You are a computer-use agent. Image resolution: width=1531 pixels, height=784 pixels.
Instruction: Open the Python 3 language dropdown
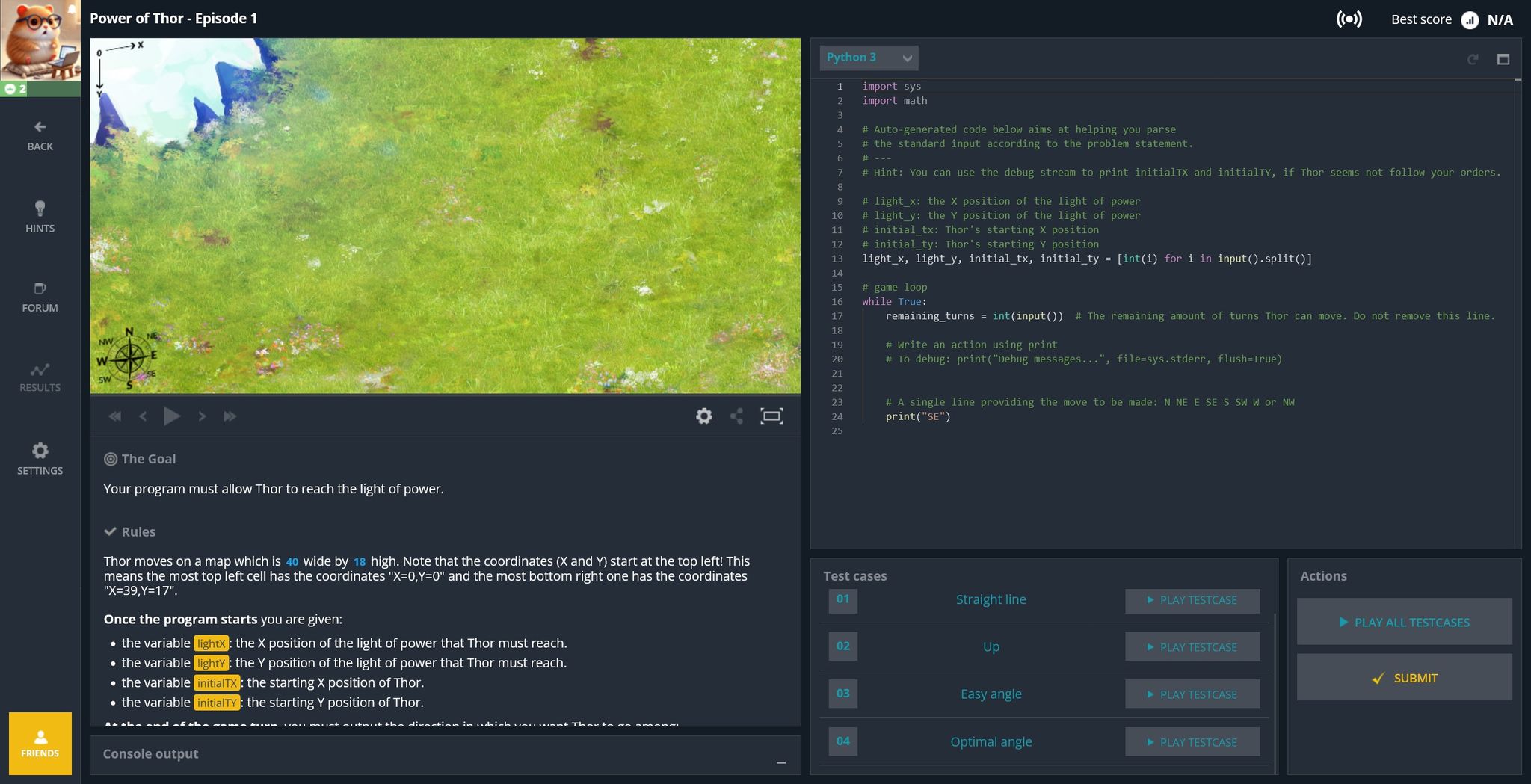point(869,58)
